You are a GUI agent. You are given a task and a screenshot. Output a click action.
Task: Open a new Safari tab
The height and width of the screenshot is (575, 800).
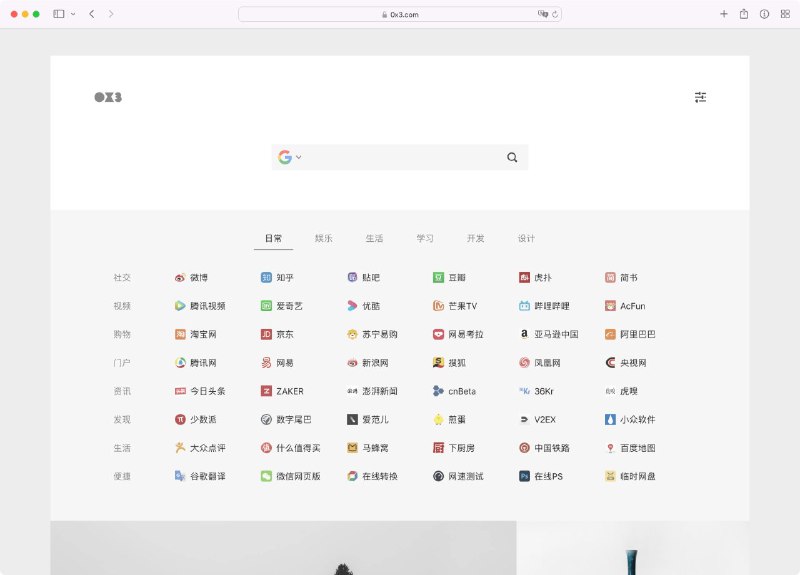pos(723,14)
